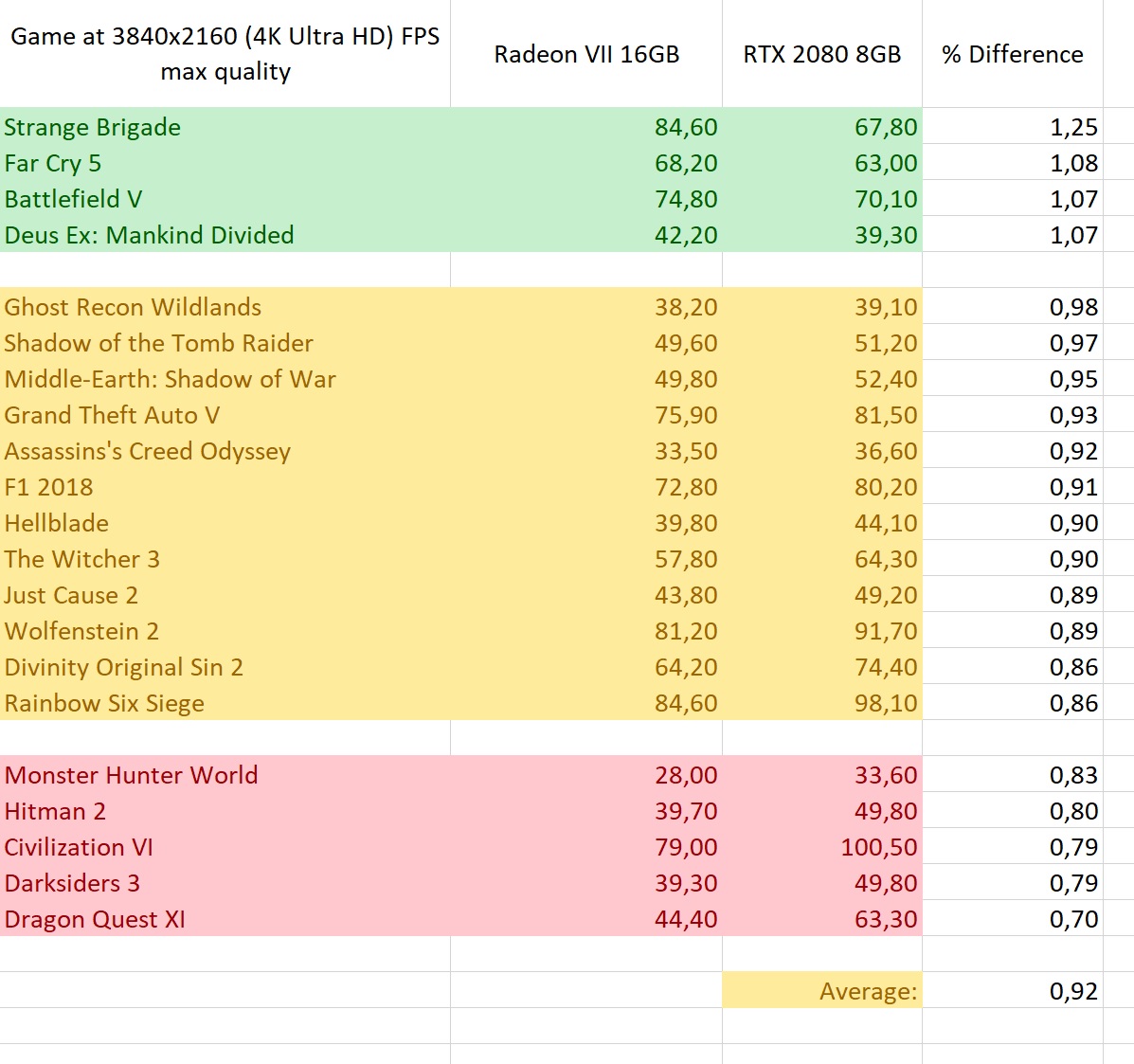
Task: Select Civilization VI RTX value 100,50
Action: click(x=822, y=846)
